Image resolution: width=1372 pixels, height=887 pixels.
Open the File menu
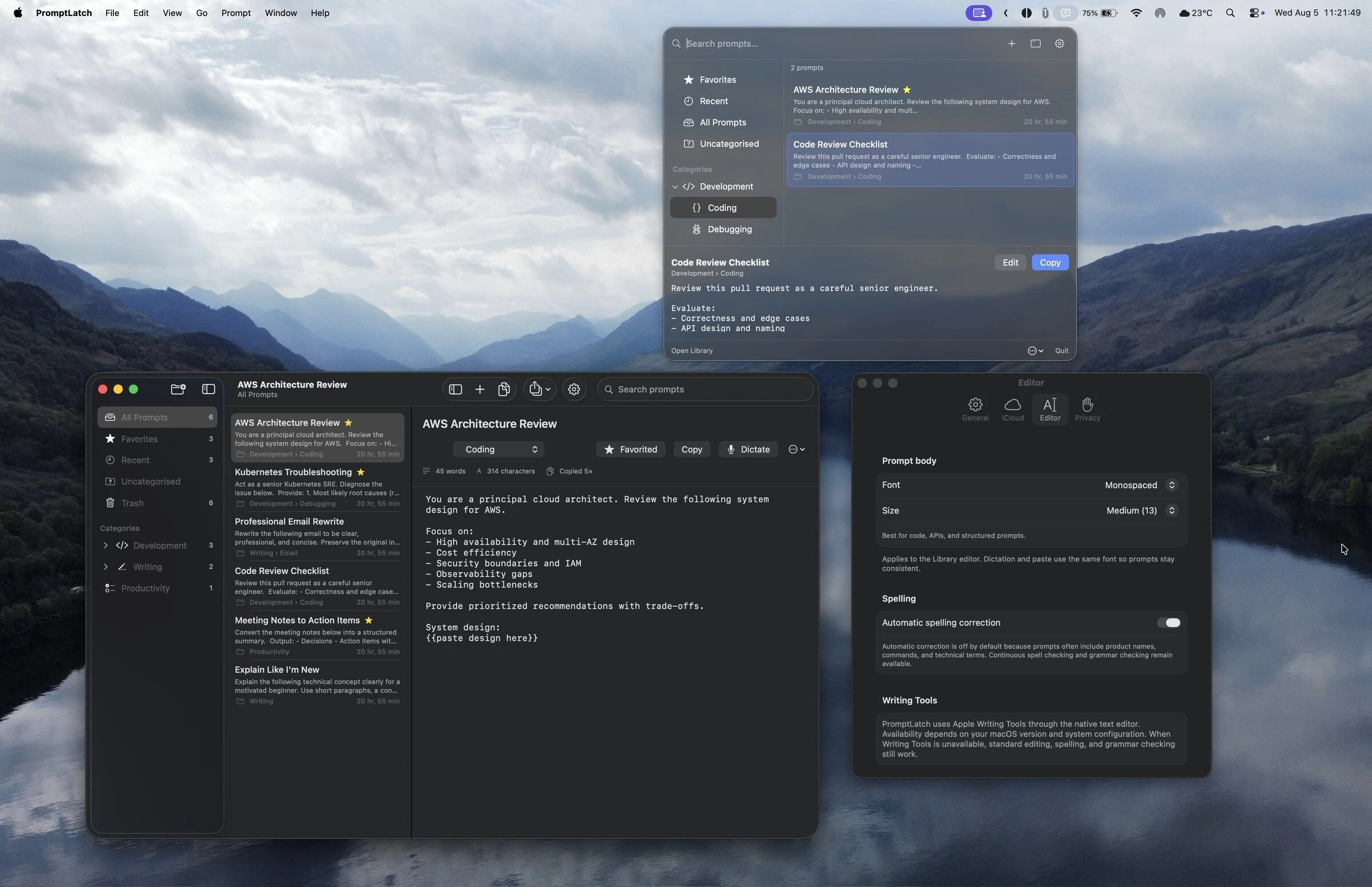coord(112,13)
